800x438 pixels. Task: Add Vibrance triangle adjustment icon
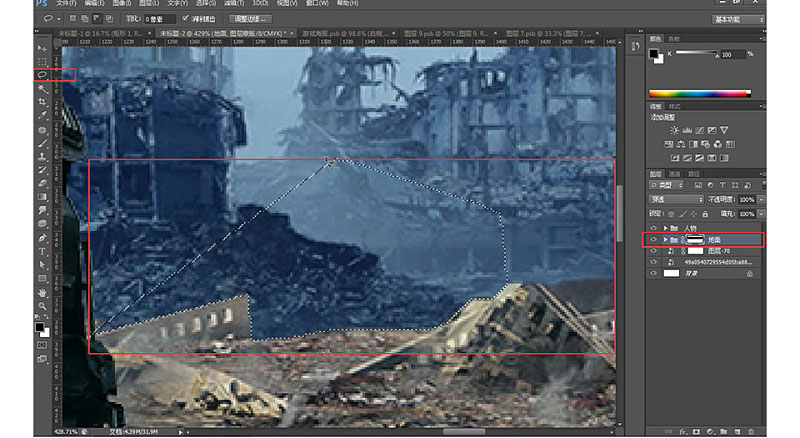coord(724,130)
